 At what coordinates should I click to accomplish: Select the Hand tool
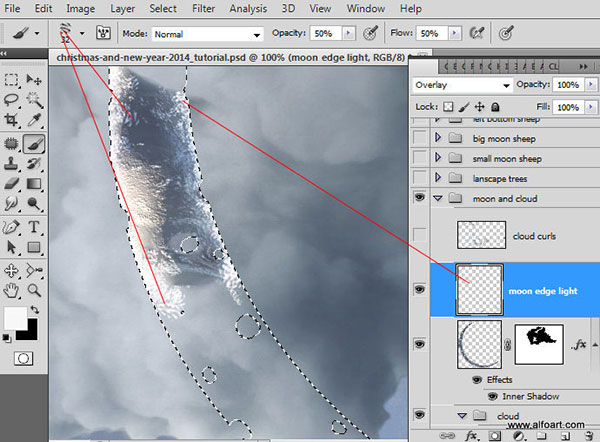point(11,291)
